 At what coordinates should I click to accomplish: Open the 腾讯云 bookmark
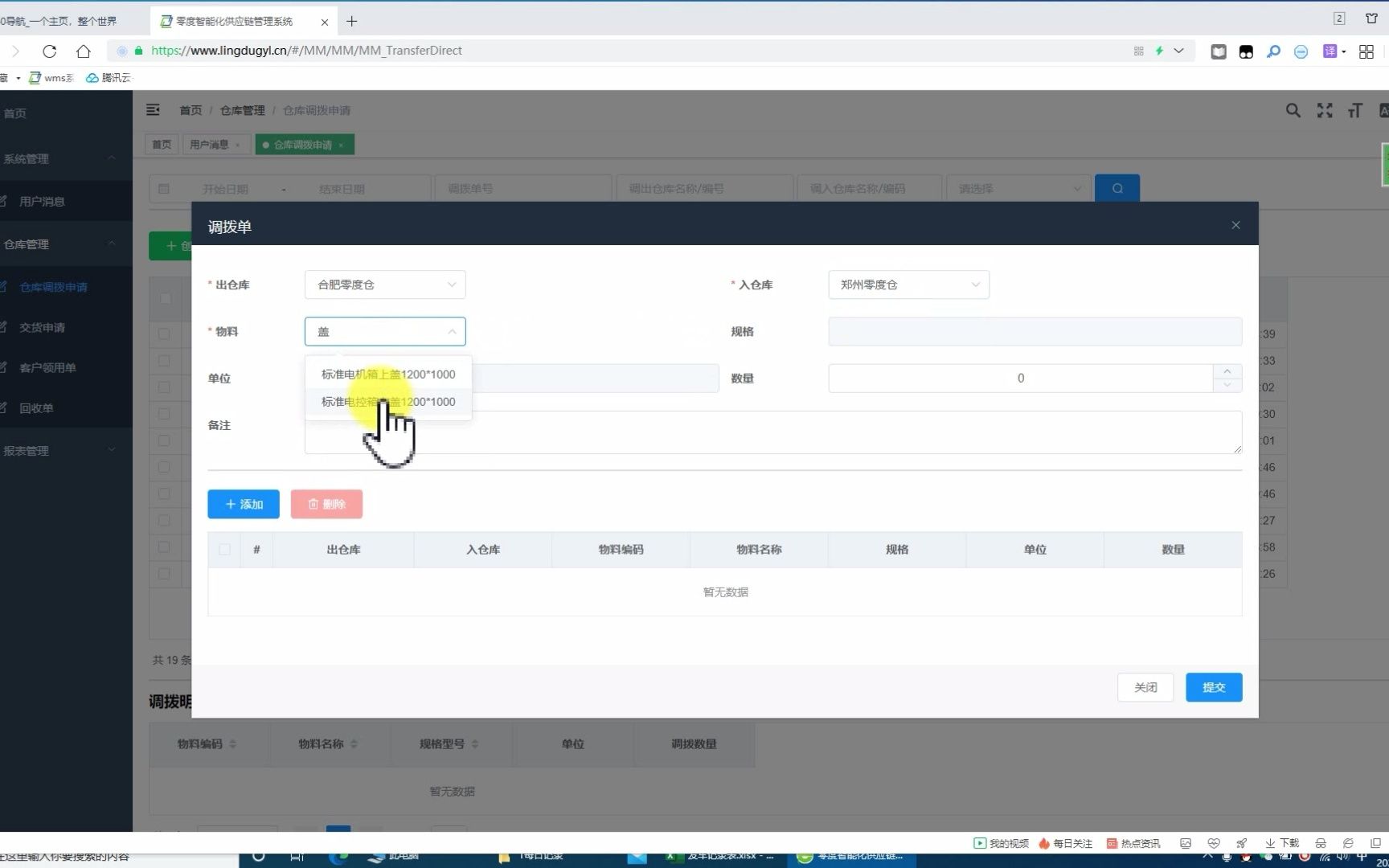tap(109, 78)
